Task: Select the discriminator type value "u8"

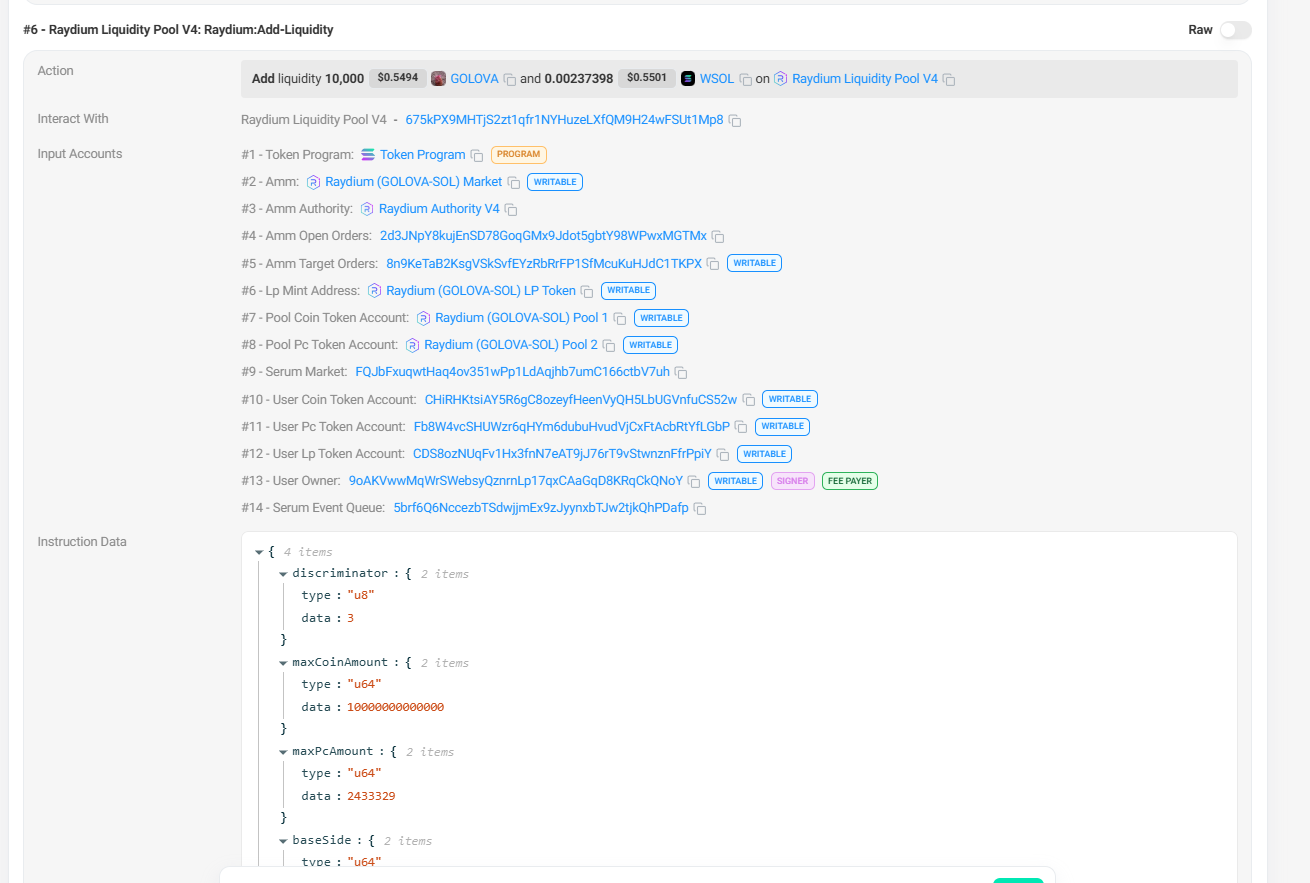Action: coord(361,595)
